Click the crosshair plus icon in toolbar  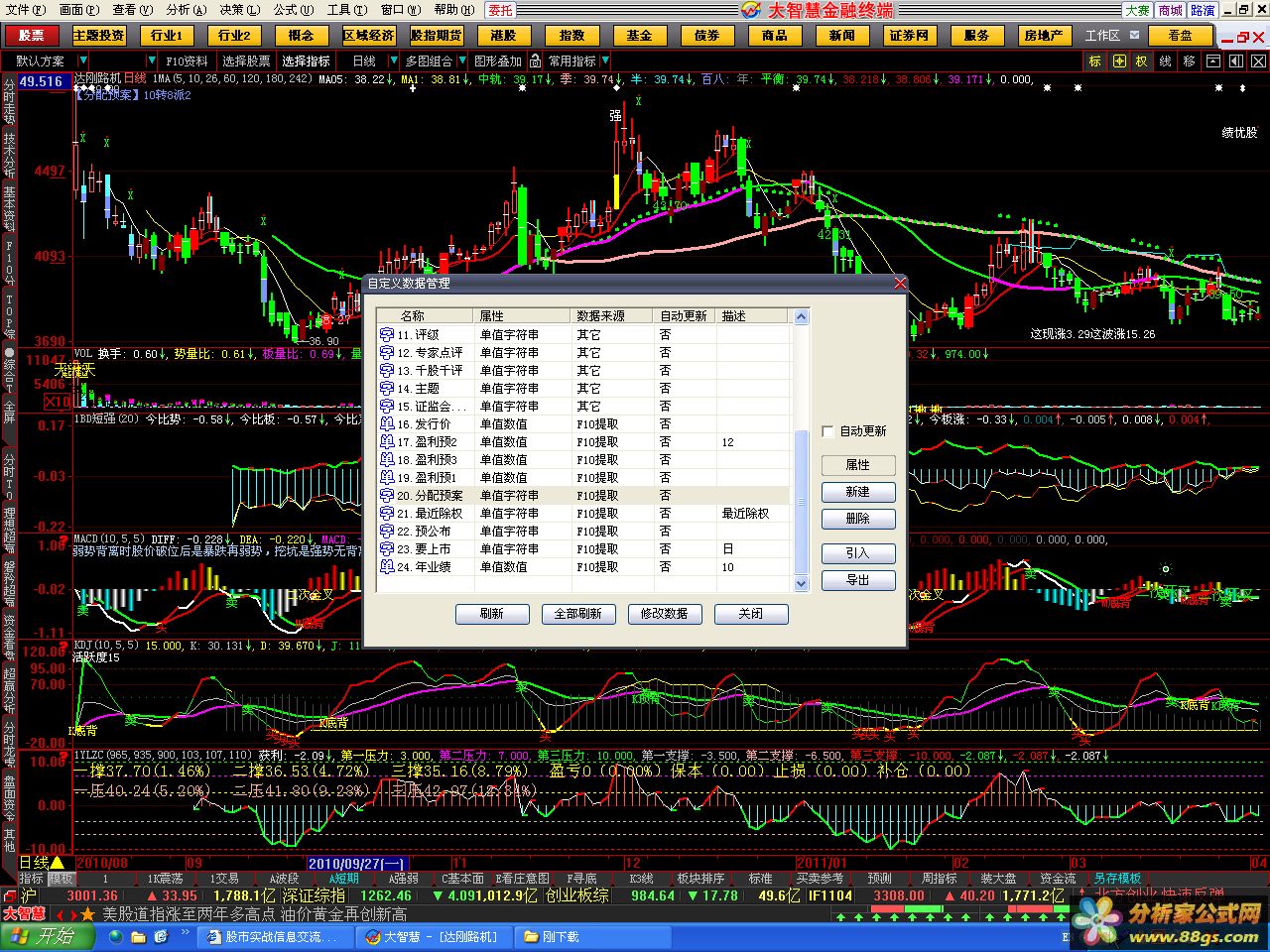(1118, 60)
